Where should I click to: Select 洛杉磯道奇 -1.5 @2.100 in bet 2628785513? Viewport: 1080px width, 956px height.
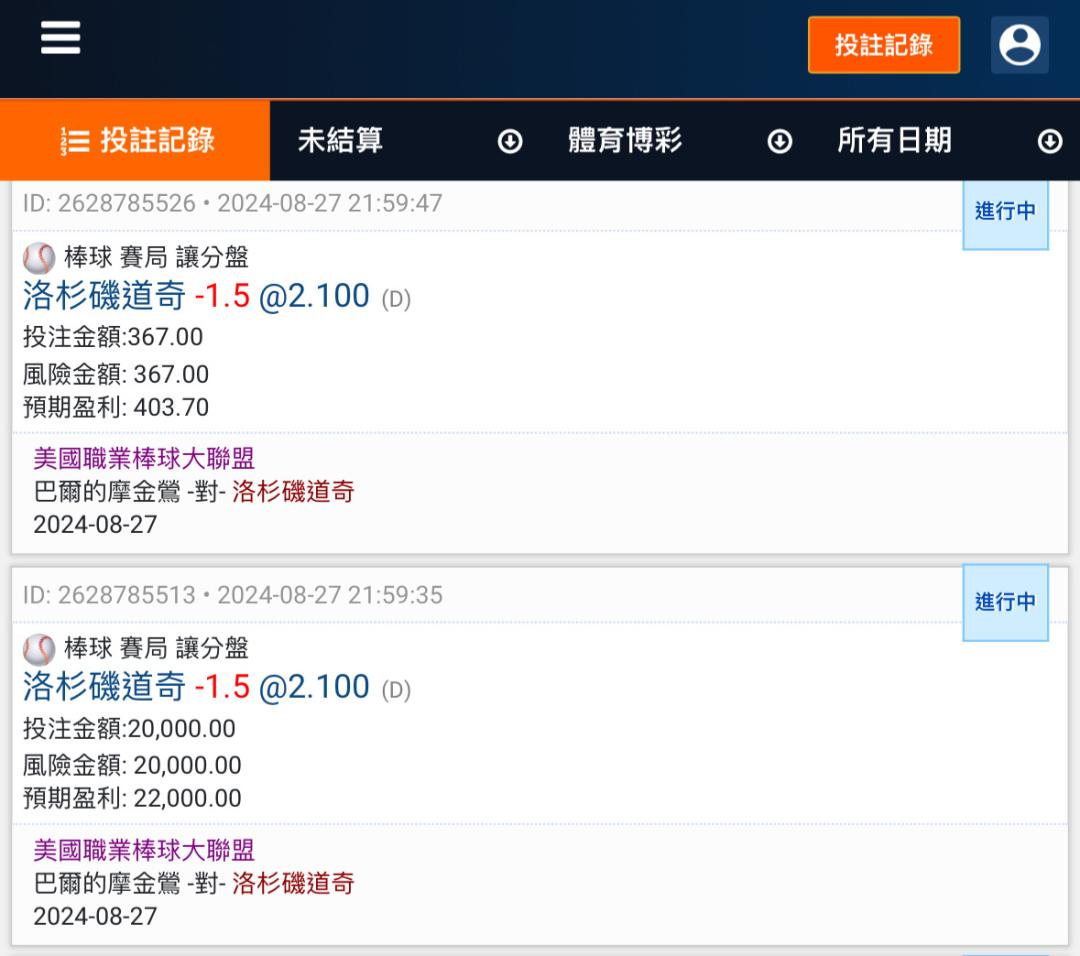(x=196, y=687)
